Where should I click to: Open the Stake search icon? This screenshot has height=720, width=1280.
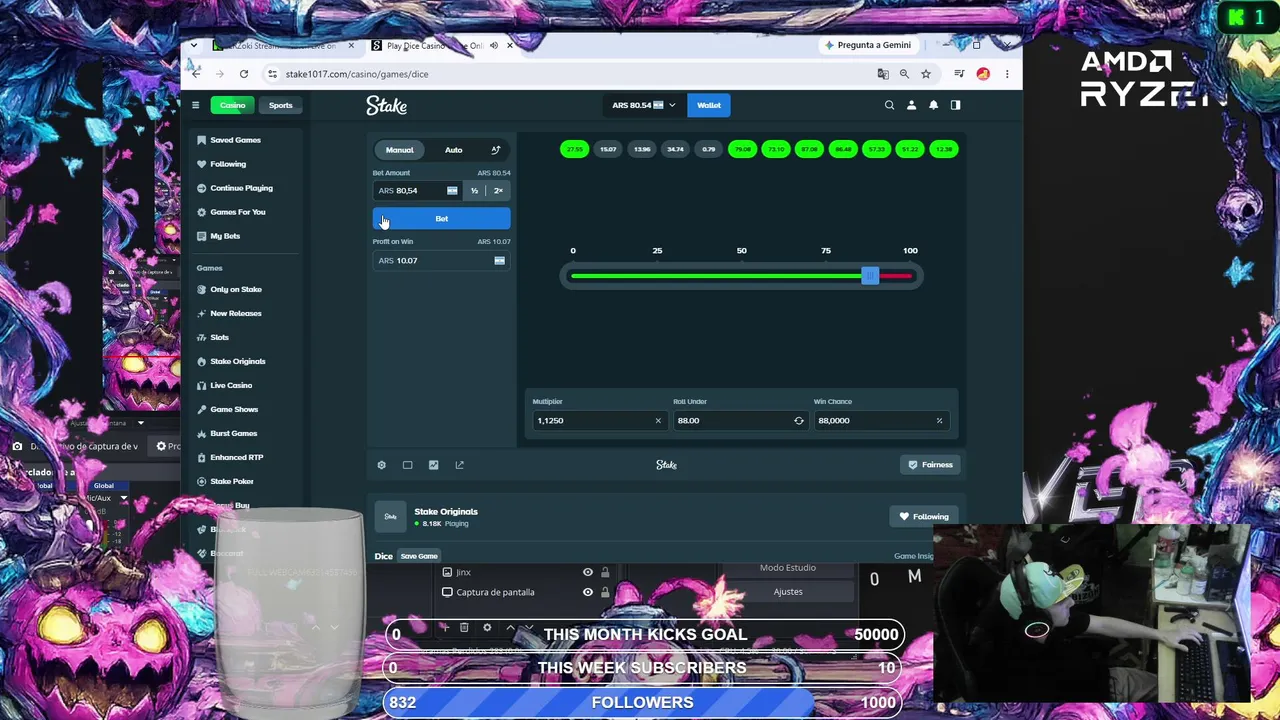(x=889, y=105)
